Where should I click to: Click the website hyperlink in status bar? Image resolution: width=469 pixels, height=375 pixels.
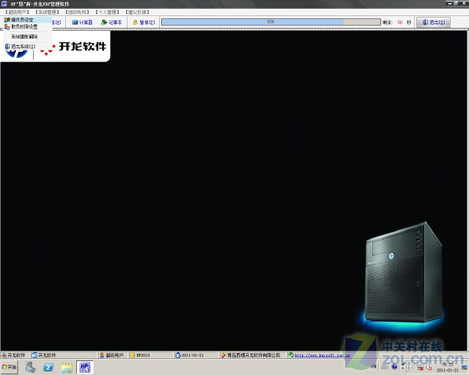322,355
